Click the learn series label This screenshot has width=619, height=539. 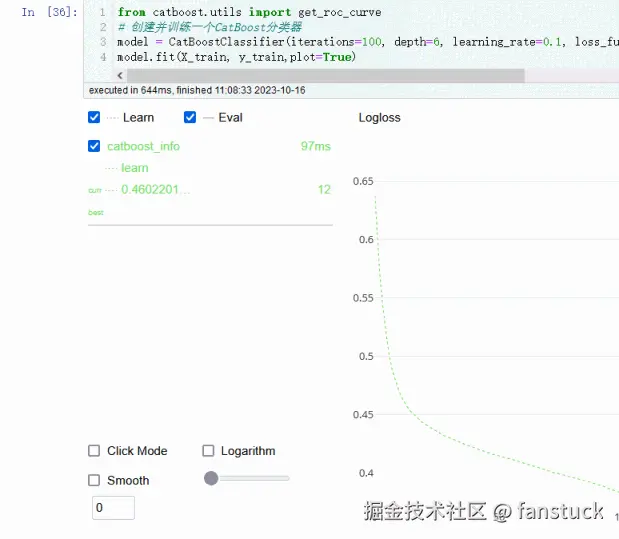[135, 168]
